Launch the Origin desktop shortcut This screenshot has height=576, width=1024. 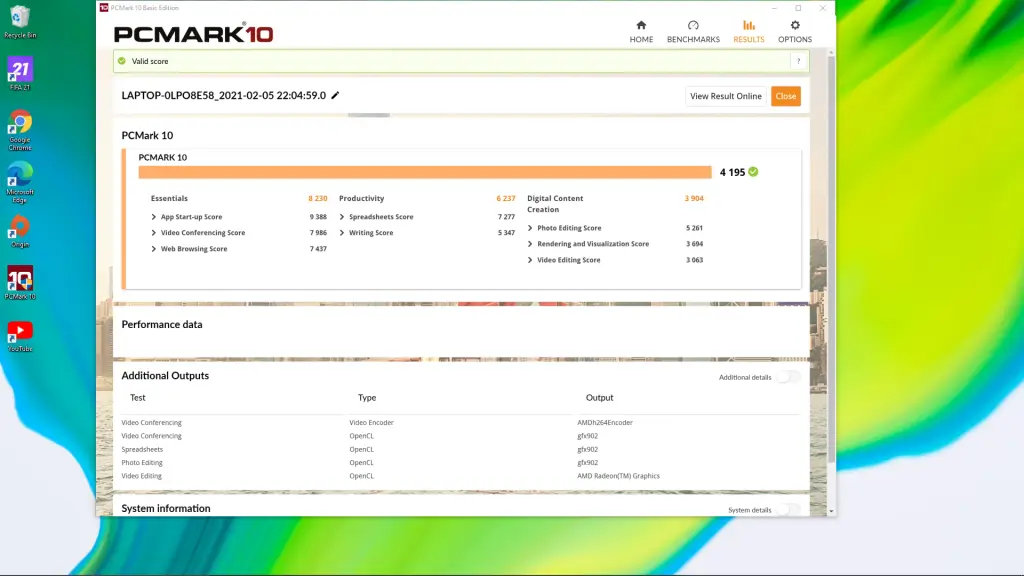pyautogui.click(x=20, y=231)
